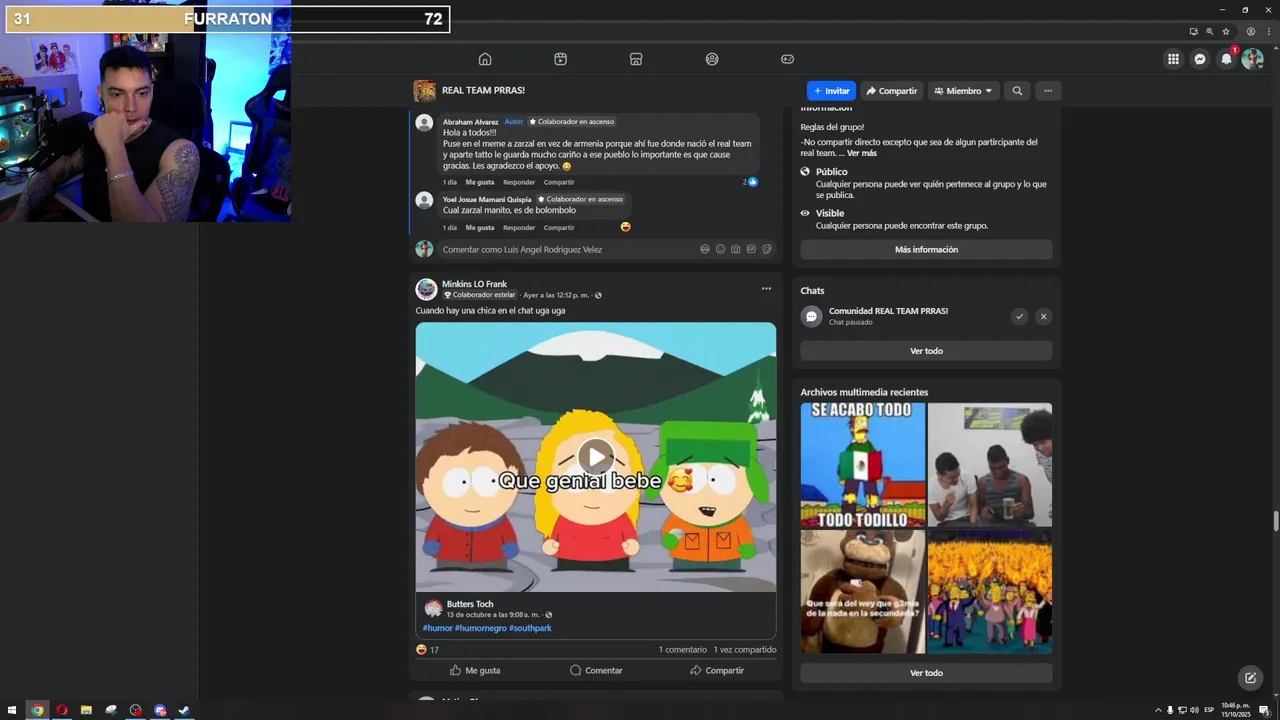Show who shared: 1 vez compartido
Screen dimensions: 1280x720
tap(745, 650)
